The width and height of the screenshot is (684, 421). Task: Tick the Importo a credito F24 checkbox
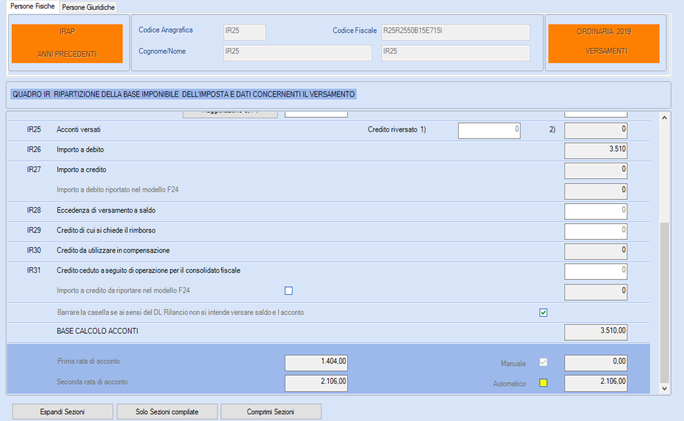289,291
